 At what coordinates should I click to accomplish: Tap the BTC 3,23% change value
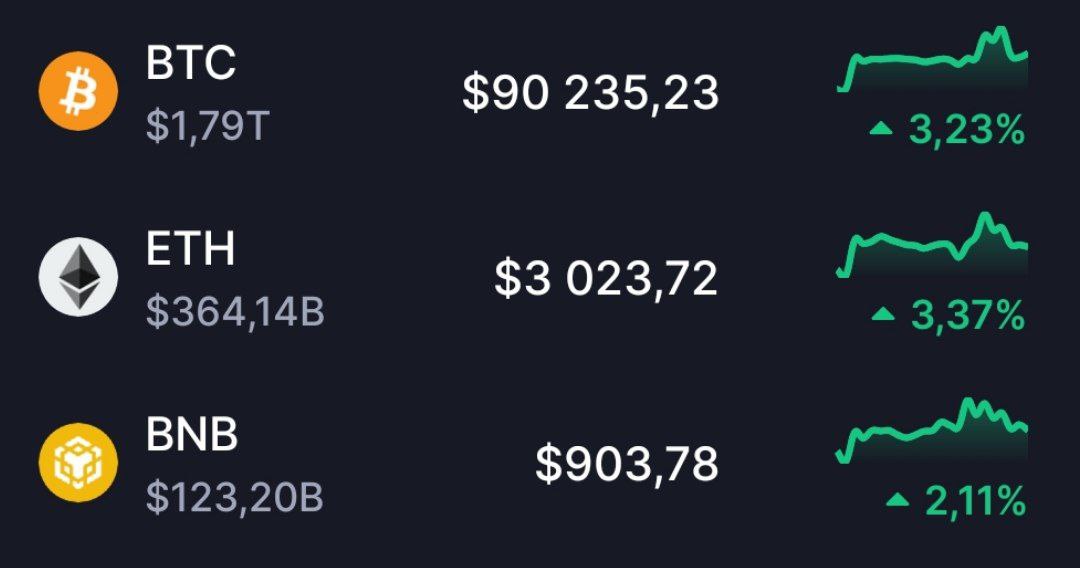click(x=967, y=129)
